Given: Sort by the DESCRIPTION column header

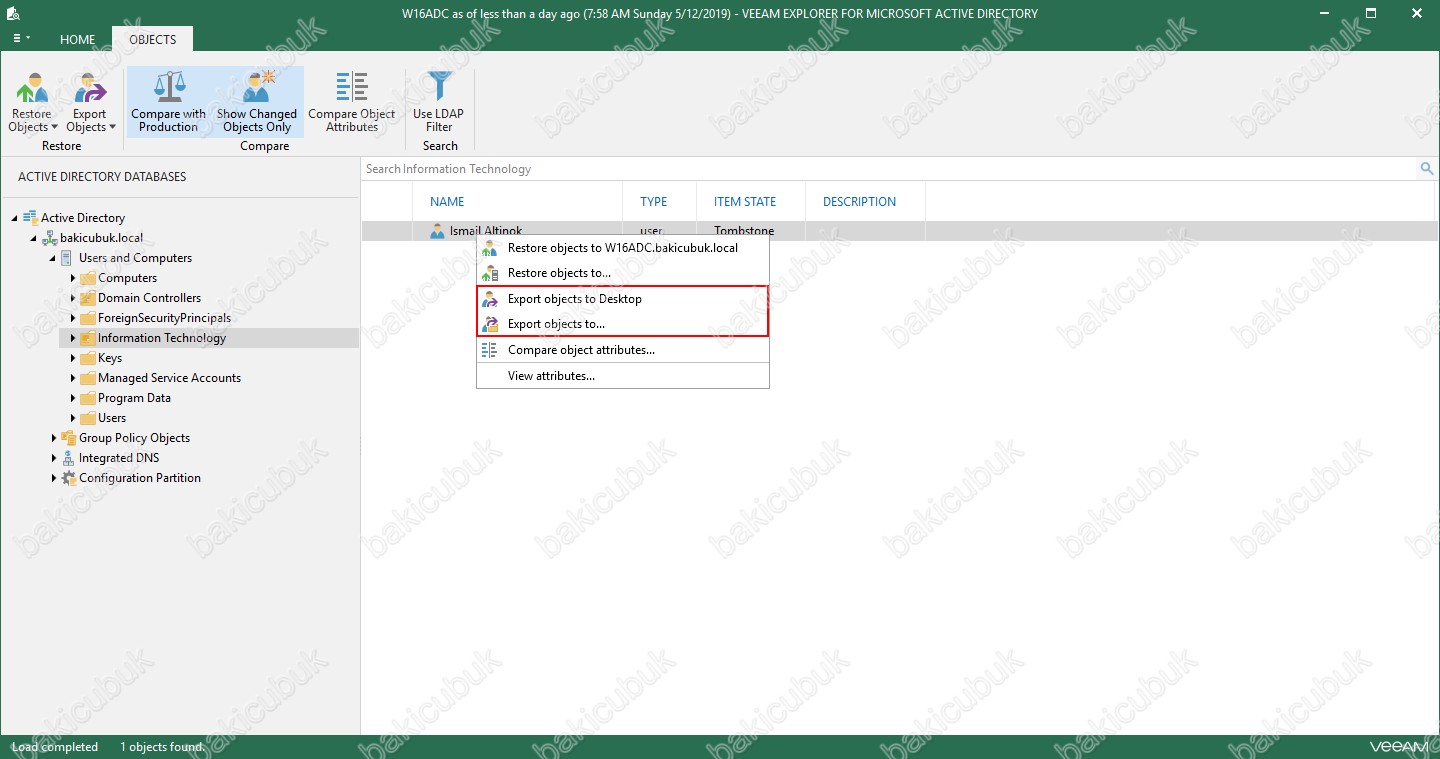Looking at the screenshot, I should click(x=859, y=201).
